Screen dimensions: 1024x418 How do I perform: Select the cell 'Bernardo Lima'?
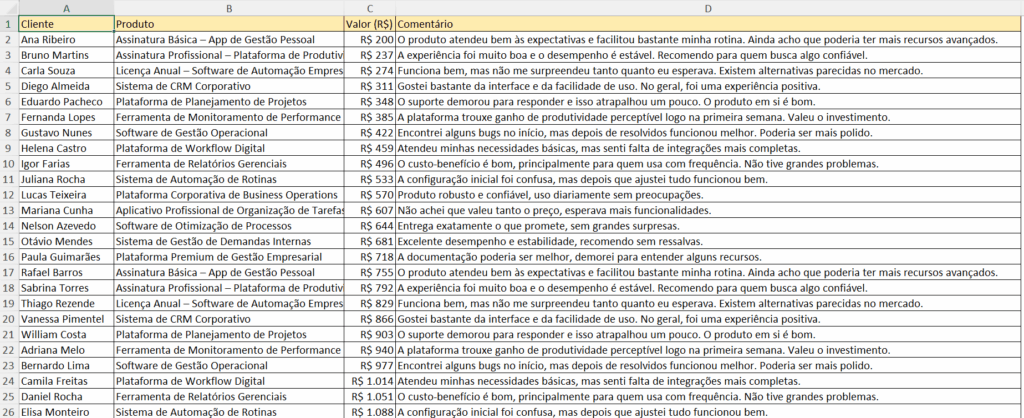pos(67,365)
